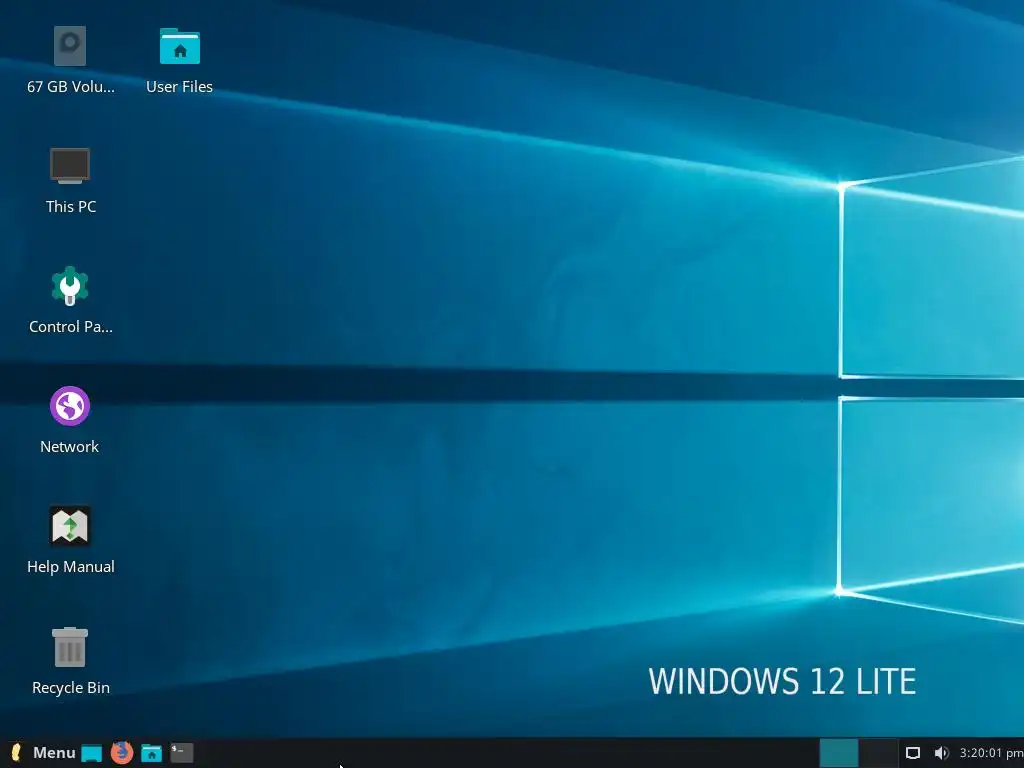The width and height of the screenshot is (1024, 768).
Task: Switch to the second workspace in pager
Action: click(x=878, y=753)
